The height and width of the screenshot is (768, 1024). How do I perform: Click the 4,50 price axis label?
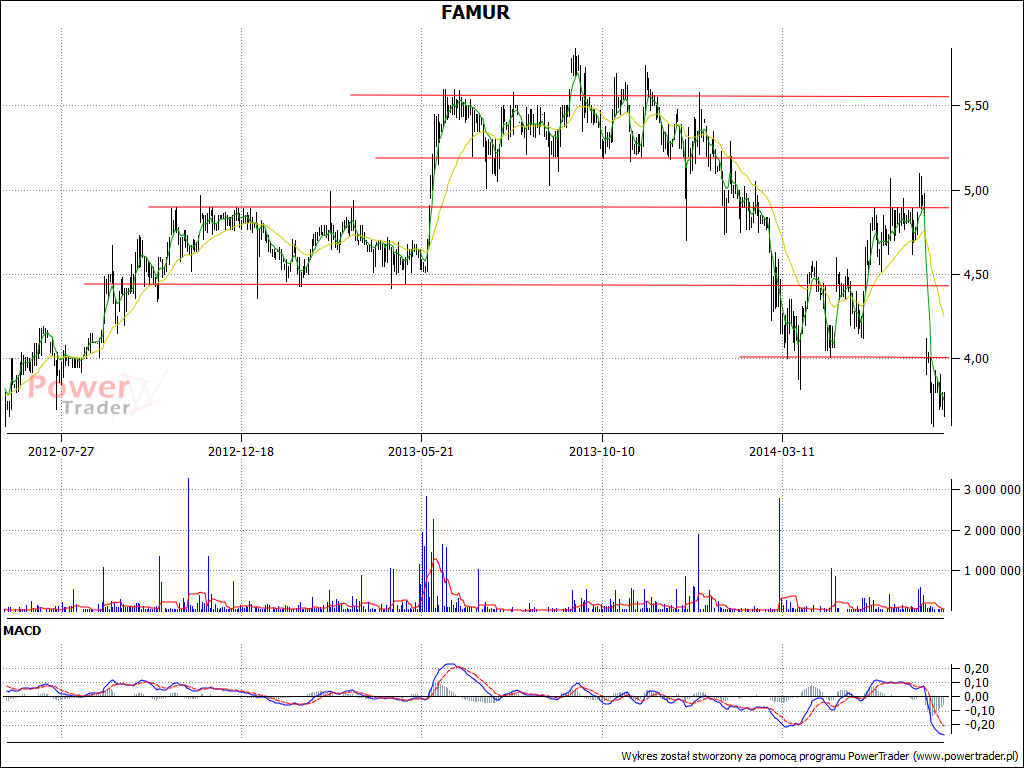point(976,275)
